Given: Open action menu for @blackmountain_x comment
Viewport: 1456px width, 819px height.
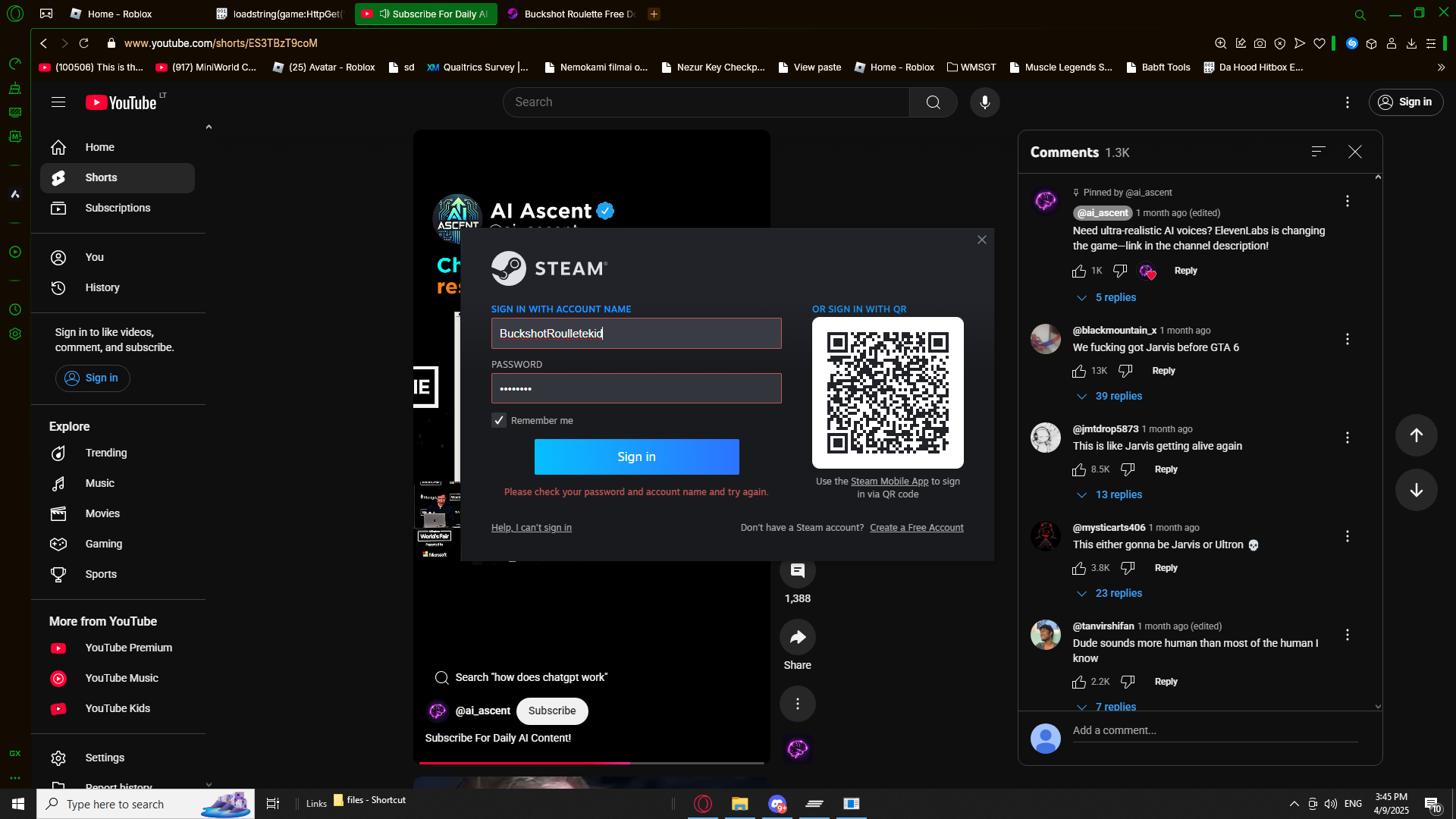Looking at the screenshot, I should pos(1347,339).
